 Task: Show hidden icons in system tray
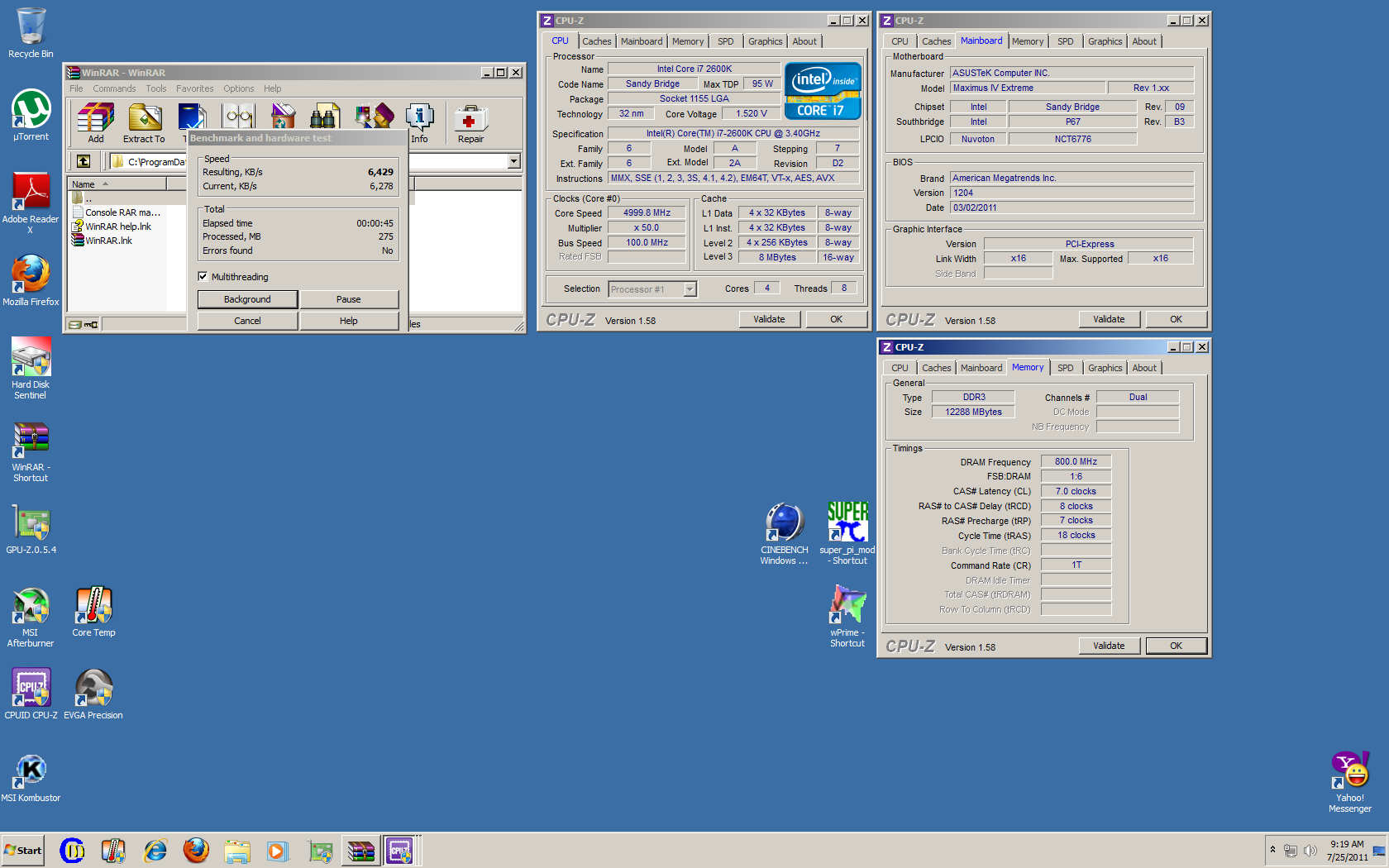pos(1272,850)
